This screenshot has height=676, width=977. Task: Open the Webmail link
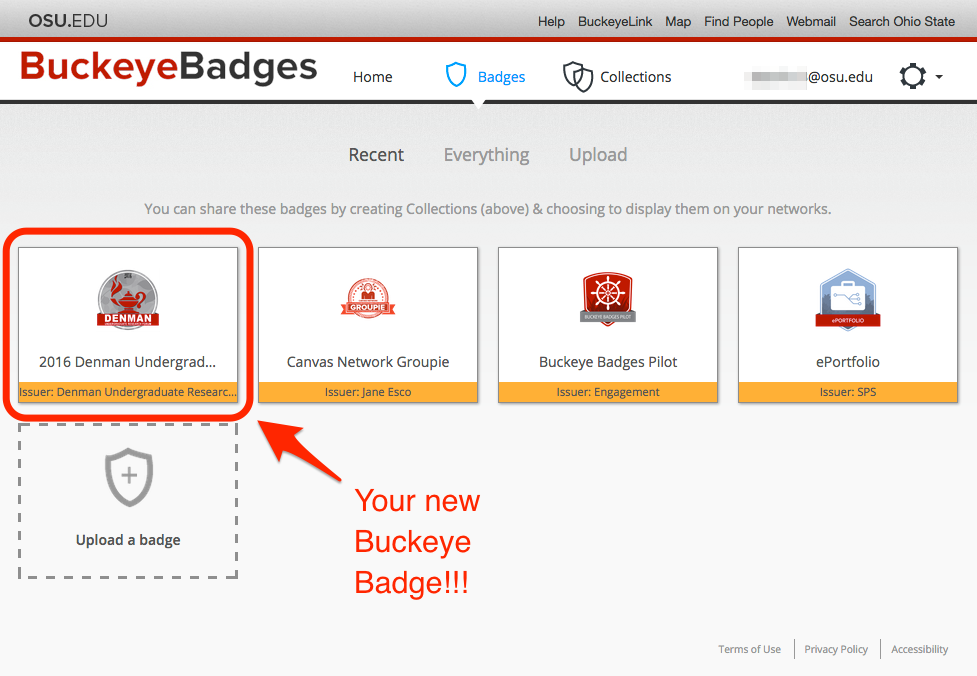click(x=811, y=21)
